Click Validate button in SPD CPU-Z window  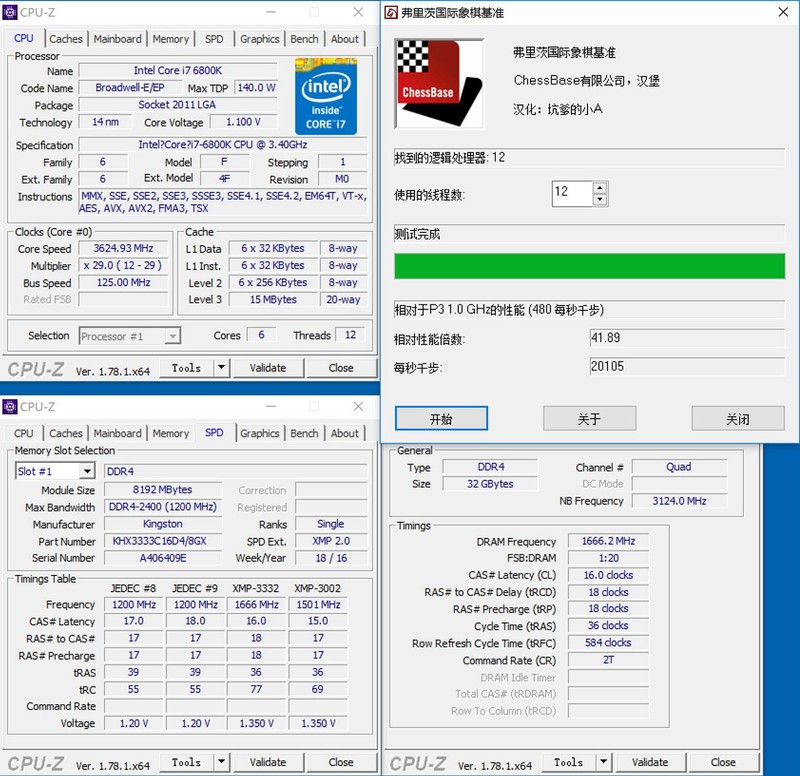click(268, 762)
